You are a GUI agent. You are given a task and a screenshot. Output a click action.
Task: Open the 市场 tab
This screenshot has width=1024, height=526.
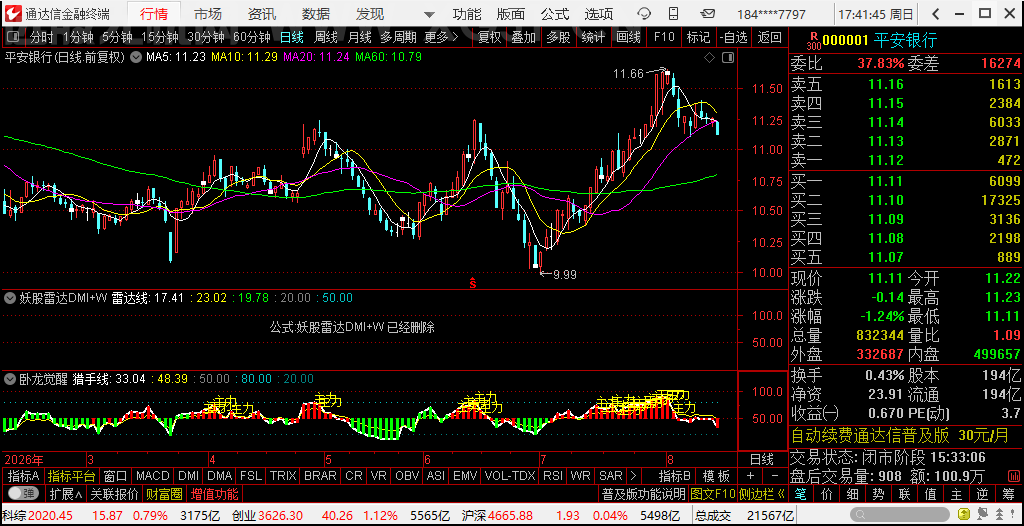pyautogui.click(x=207, y=14)
